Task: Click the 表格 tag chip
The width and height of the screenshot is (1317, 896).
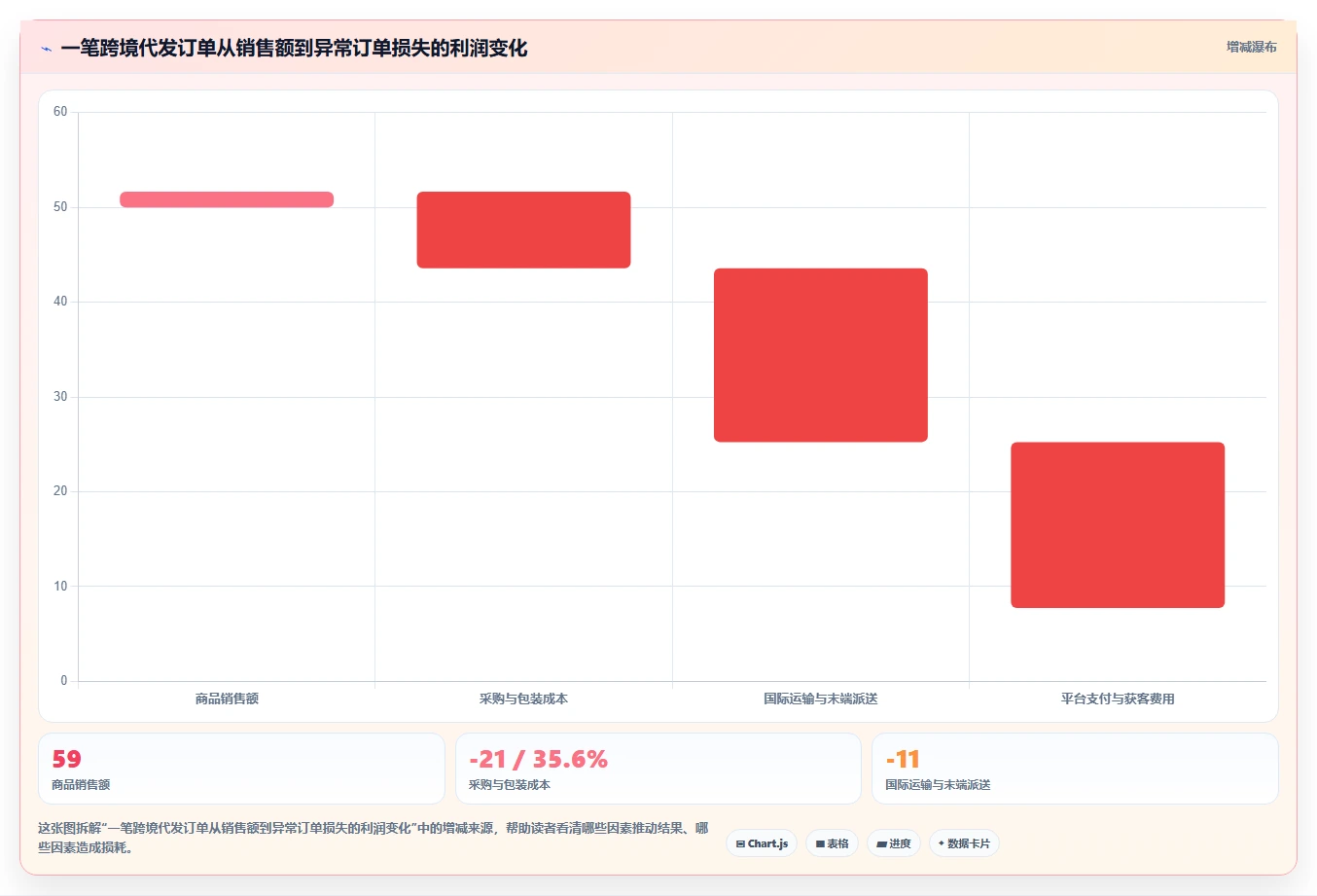Action: click(832, 843)
